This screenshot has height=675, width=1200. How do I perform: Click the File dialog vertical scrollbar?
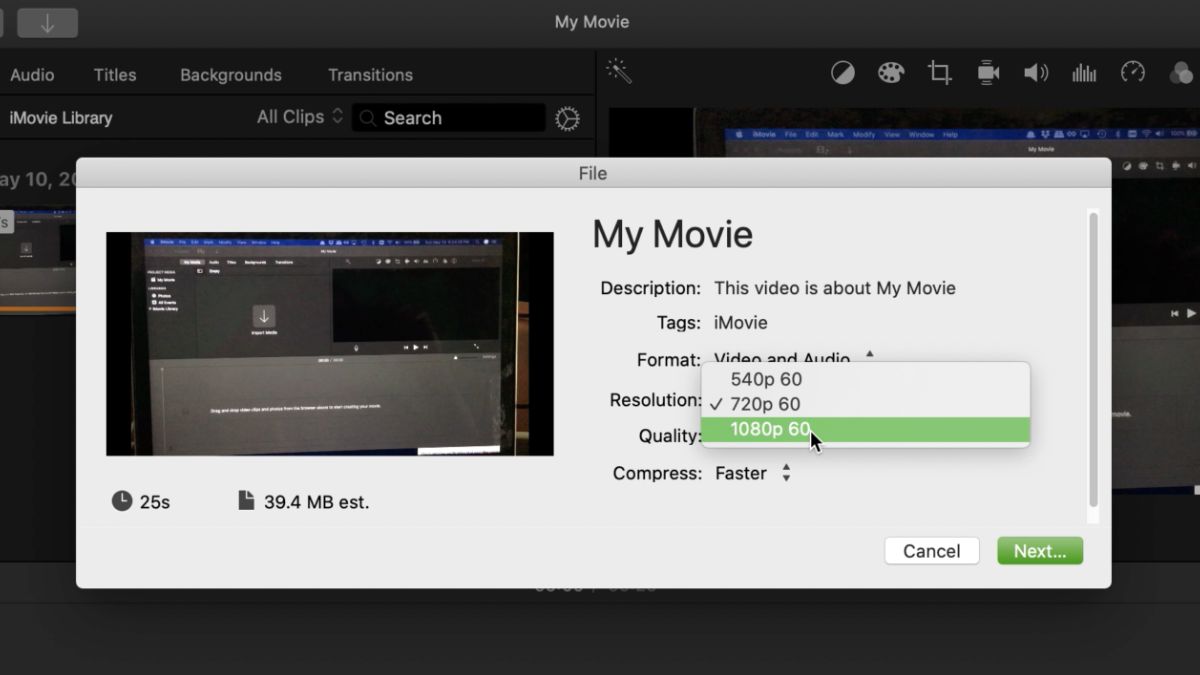point(1093,360)
